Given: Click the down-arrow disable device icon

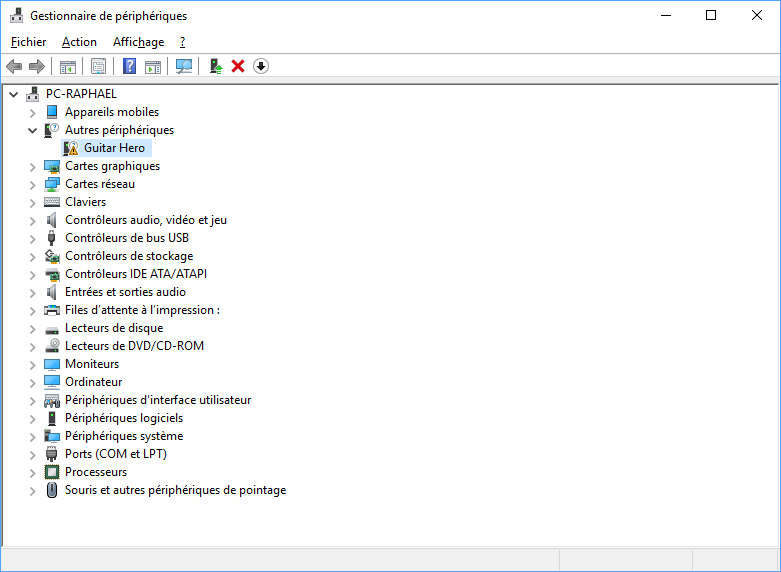Looking at the screenshot, I should pyautogui.click(x=261, y=66).
